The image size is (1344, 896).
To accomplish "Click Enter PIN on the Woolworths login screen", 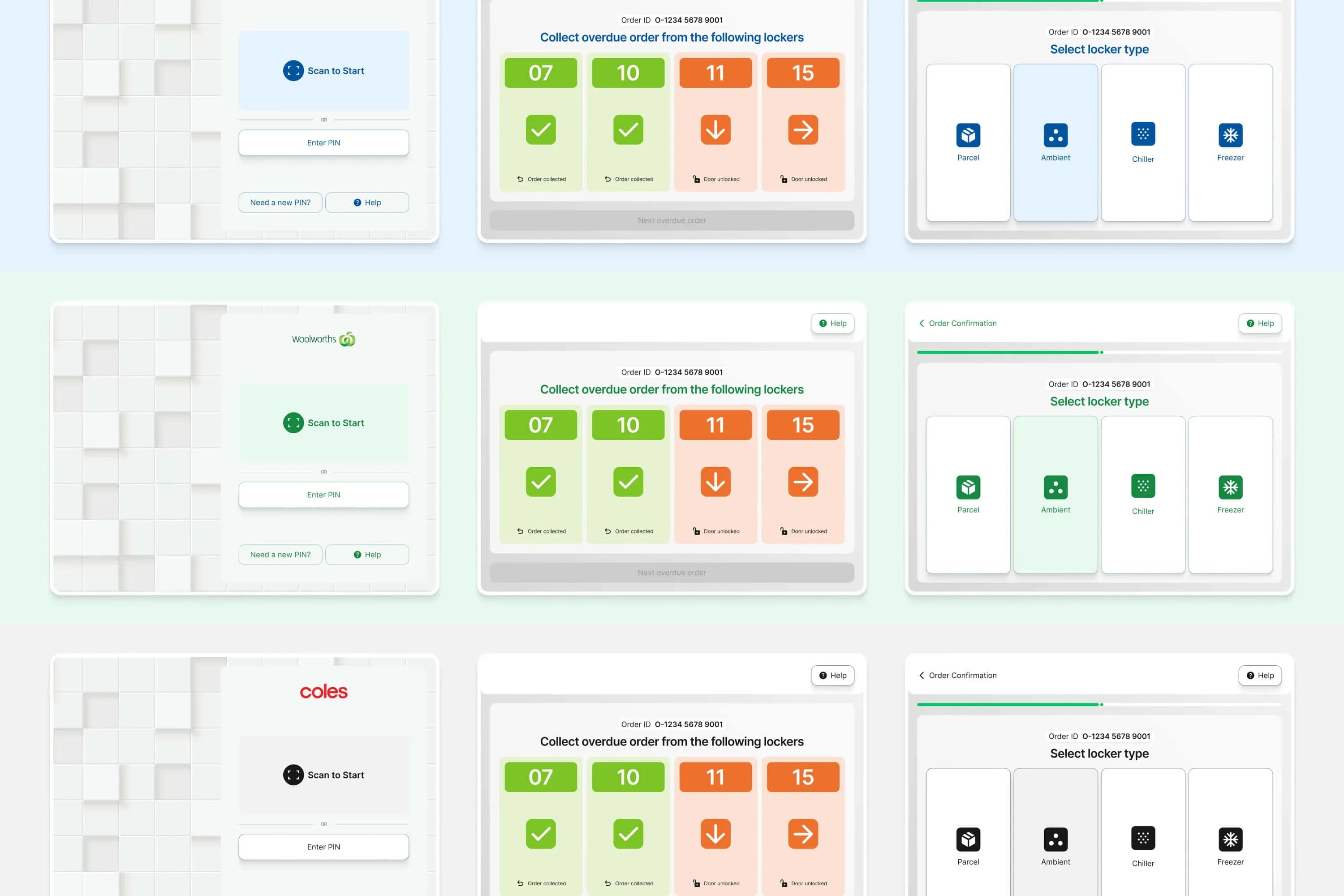I will click(x=323, y=495).
